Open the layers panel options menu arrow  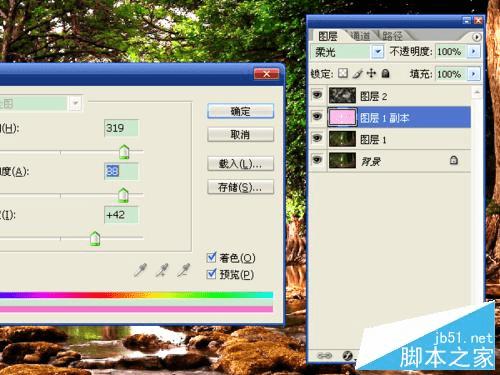477,37
